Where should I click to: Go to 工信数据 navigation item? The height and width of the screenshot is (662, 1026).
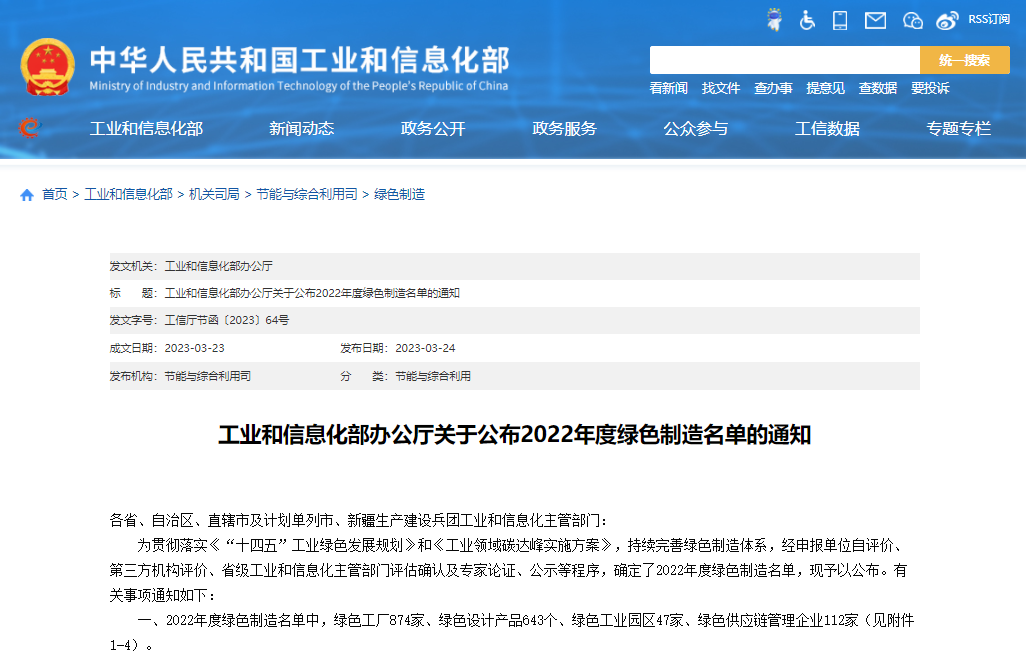pos(827,128)
